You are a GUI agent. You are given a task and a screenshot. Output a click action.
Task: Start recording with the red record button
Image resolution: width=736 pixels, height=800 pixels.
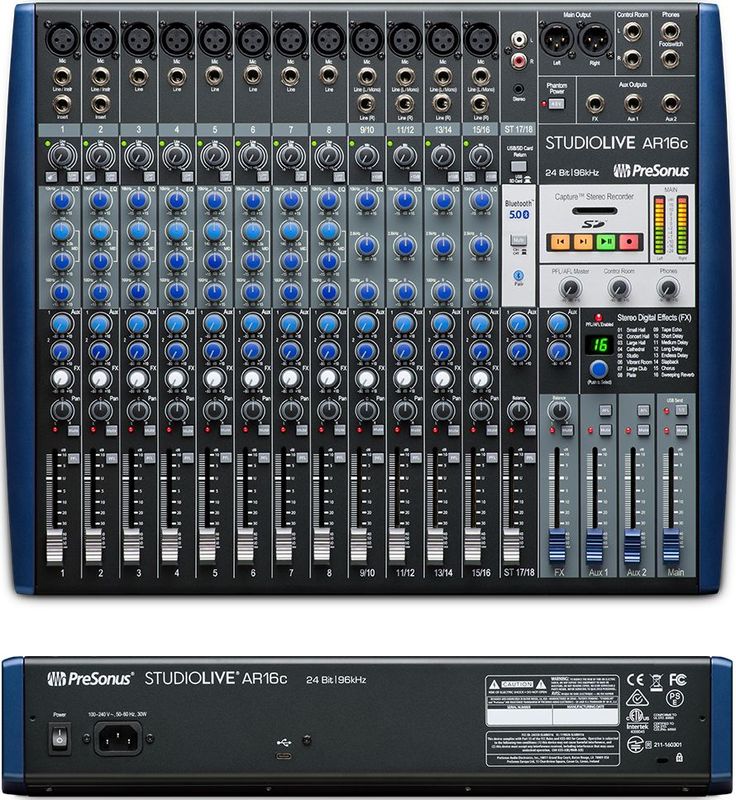tap(629, 242)
